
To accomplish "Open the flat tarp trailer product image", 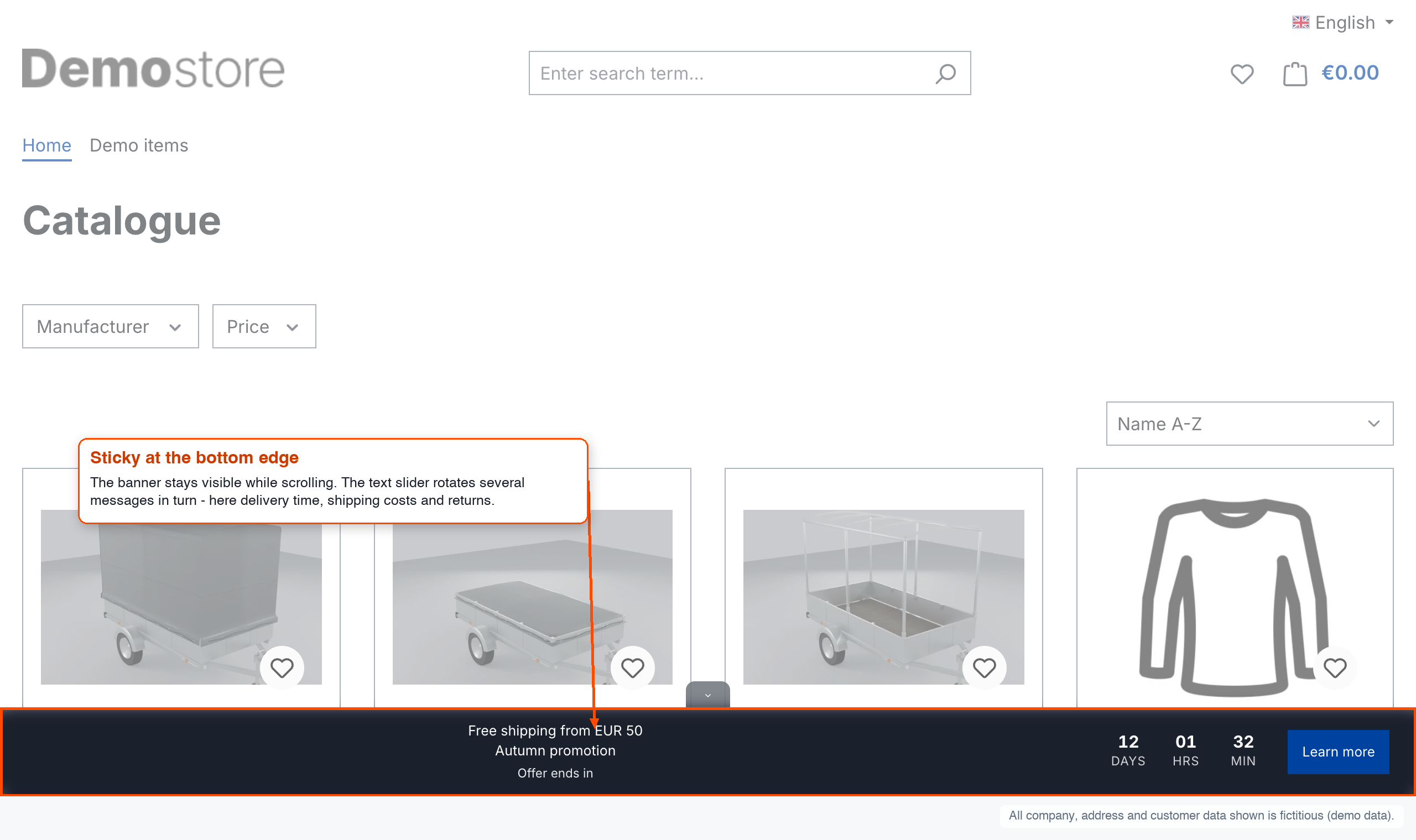I will click(x=532, y=597).
